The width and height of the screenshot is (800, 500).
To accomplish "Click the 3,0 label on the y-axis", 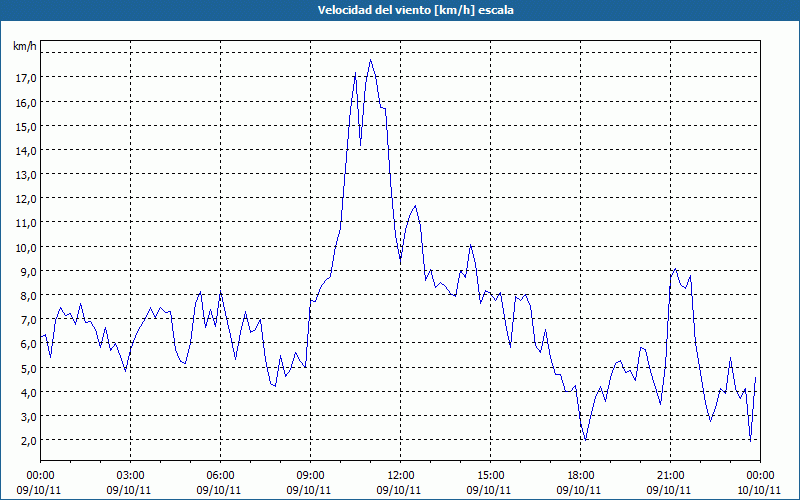I will click(x=28, y=417).
